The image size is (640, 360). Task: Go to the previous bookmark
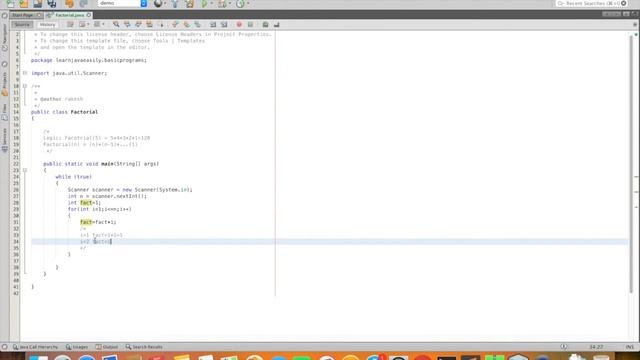tap(175, 24)
